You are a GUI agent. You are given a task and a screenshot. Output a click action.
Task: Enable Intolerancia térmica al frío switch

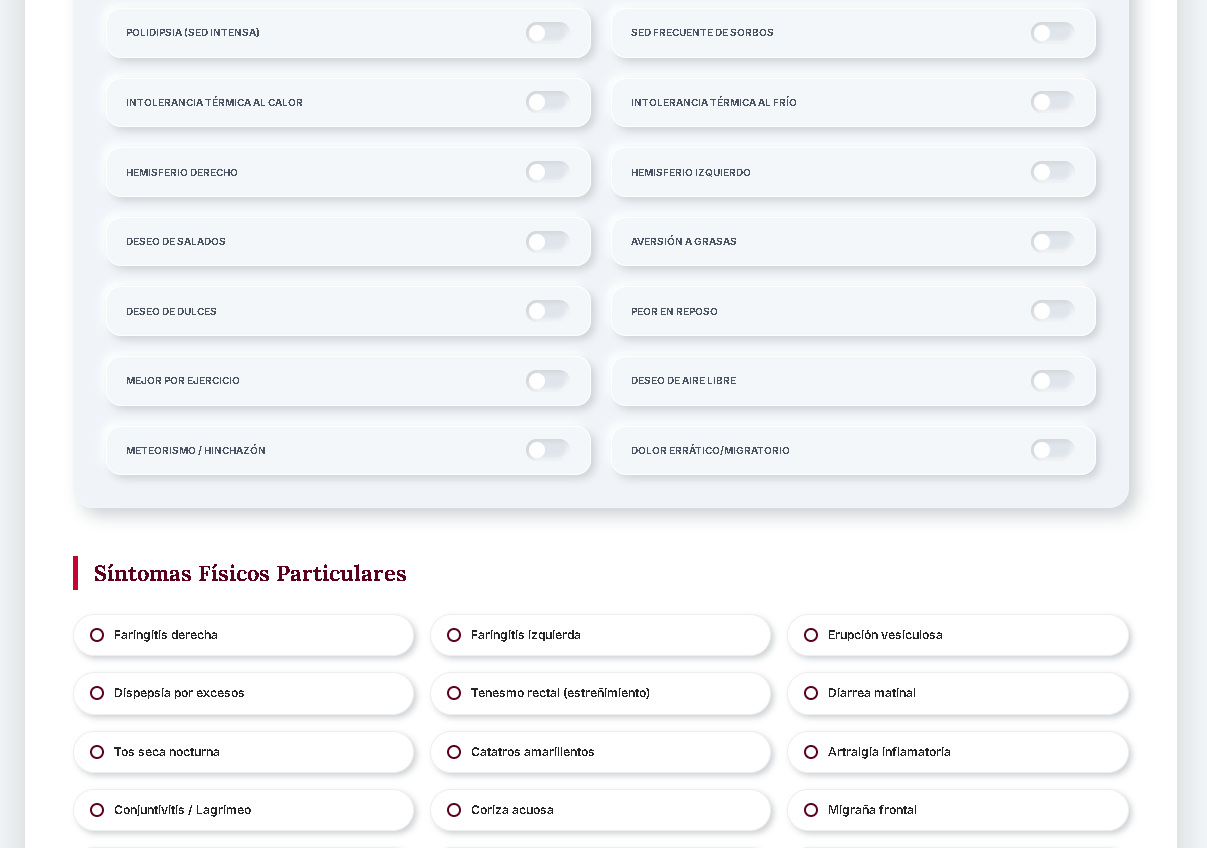click(x=1052, y=102)
